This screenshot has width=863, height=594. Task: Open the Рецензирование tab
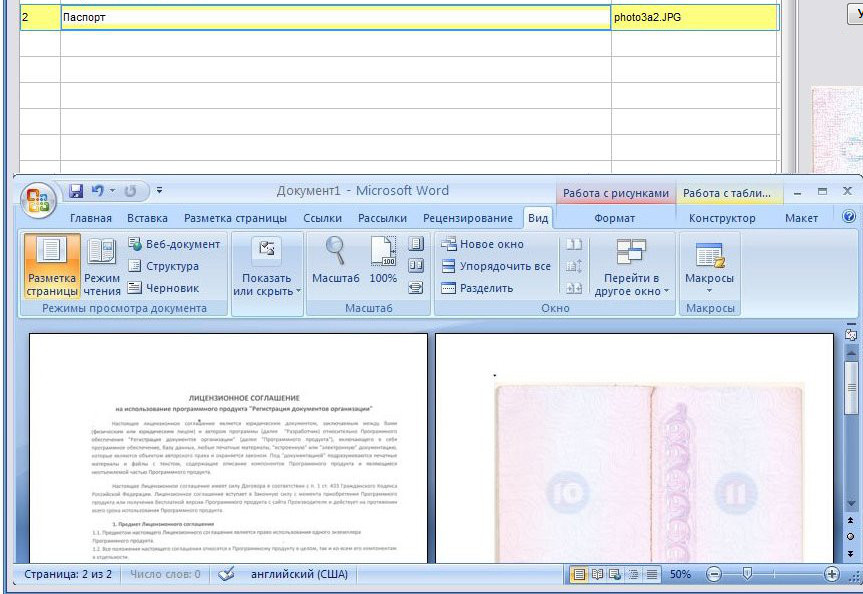tap(468, 218)
